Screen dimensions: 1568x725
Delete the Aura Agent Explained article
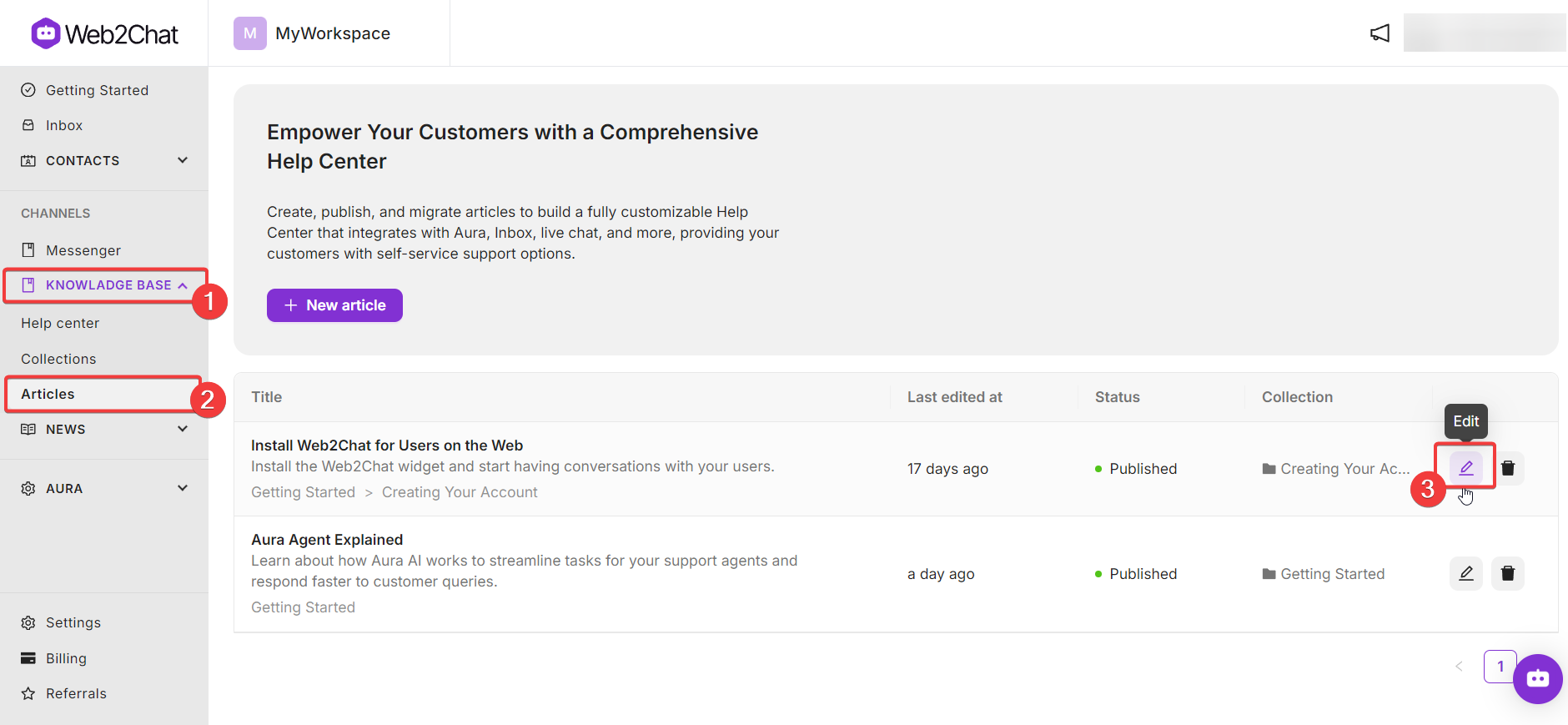coord(1508,573)
